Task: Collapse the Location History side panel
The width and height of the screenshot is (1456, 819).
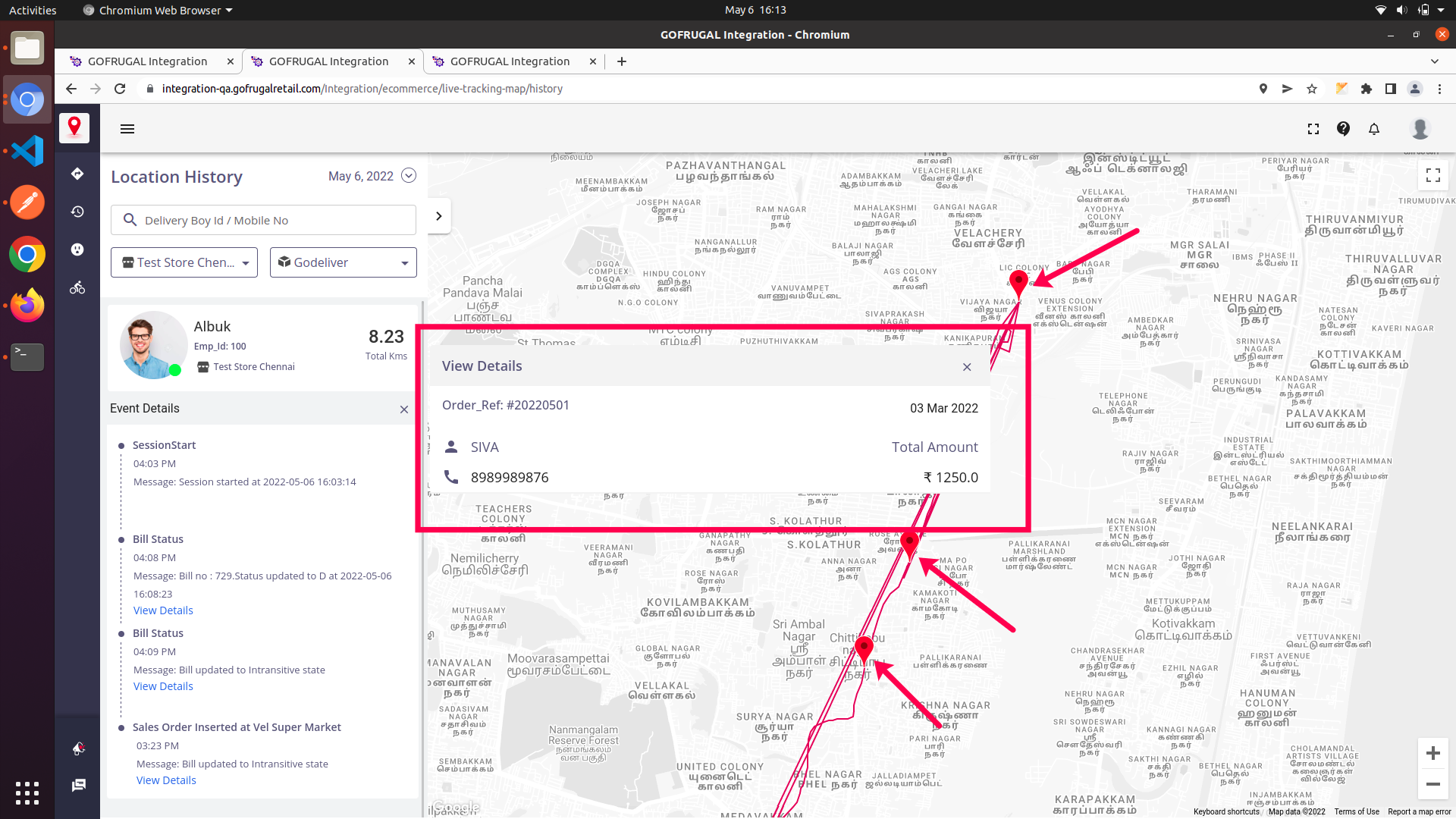Action: coord(438,216)
